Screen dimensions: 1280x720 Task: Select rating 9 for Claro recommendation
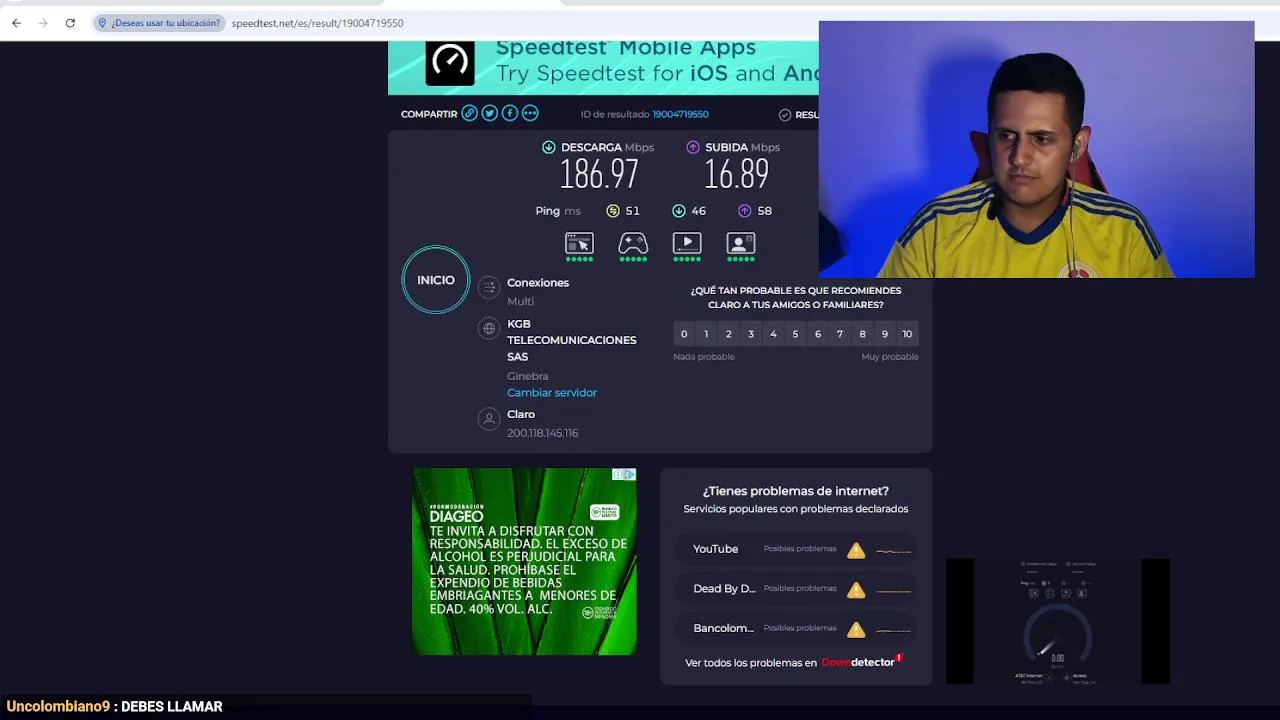pyautogui.click(x=884, y=334)
